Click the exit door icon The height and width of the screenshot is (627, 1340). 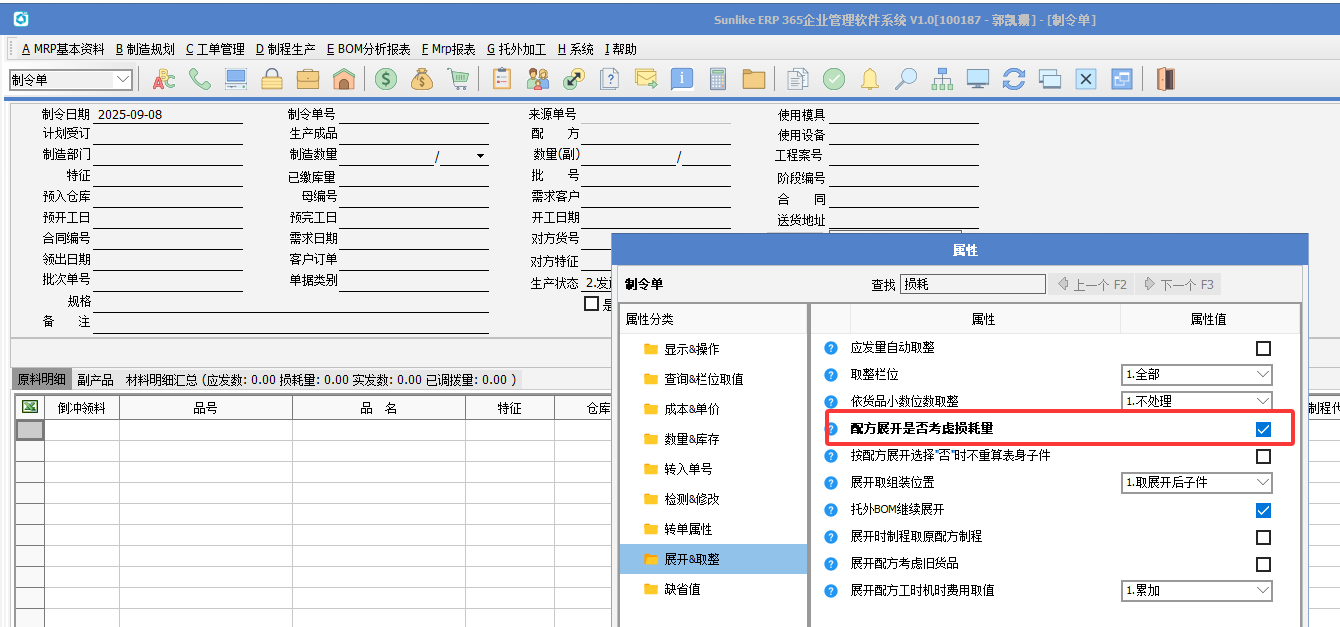pos(1165,79)
